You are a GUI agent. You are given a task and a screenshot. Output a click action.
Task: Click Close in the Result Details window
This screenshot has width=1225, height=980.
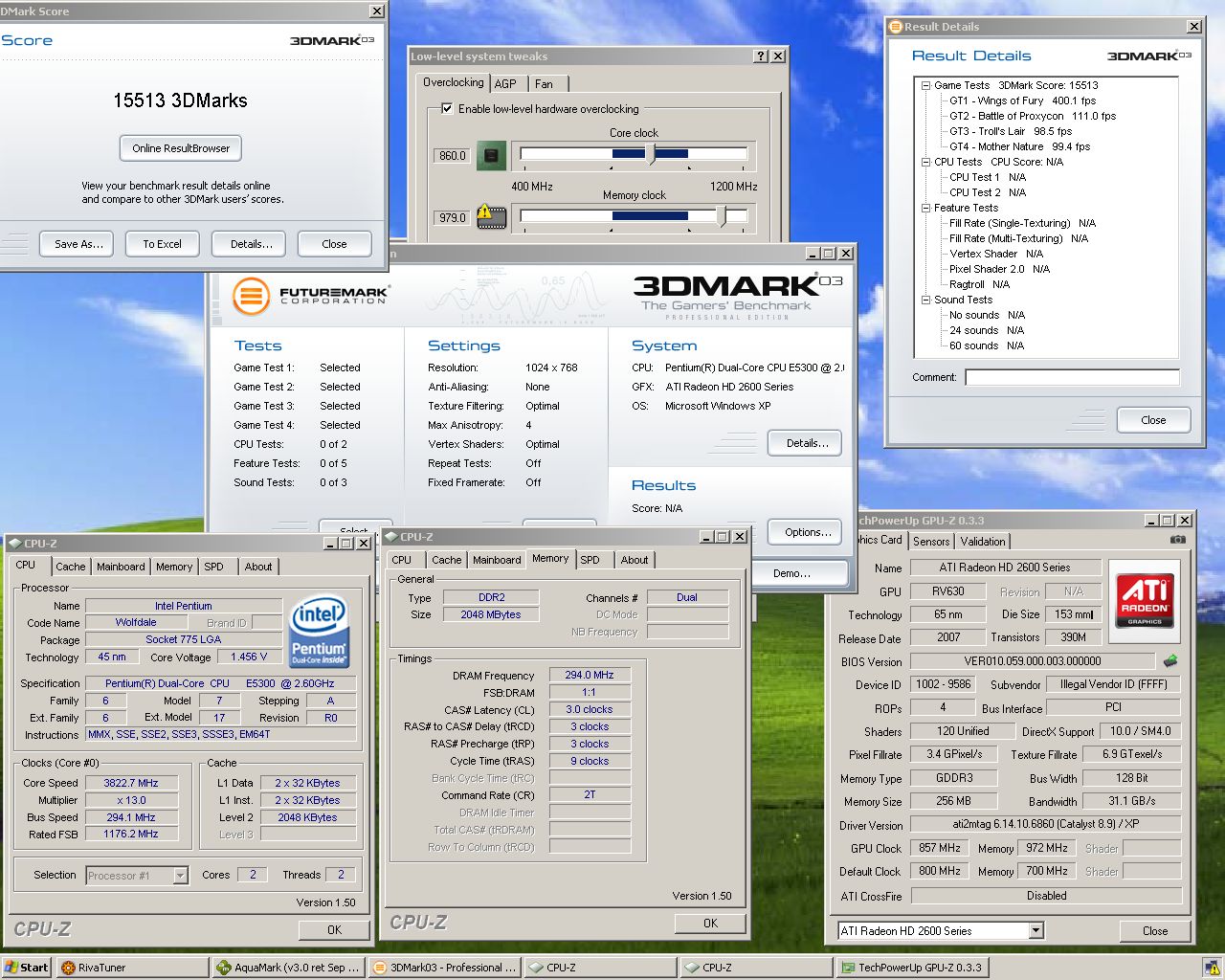click(x=1153, y=420)
